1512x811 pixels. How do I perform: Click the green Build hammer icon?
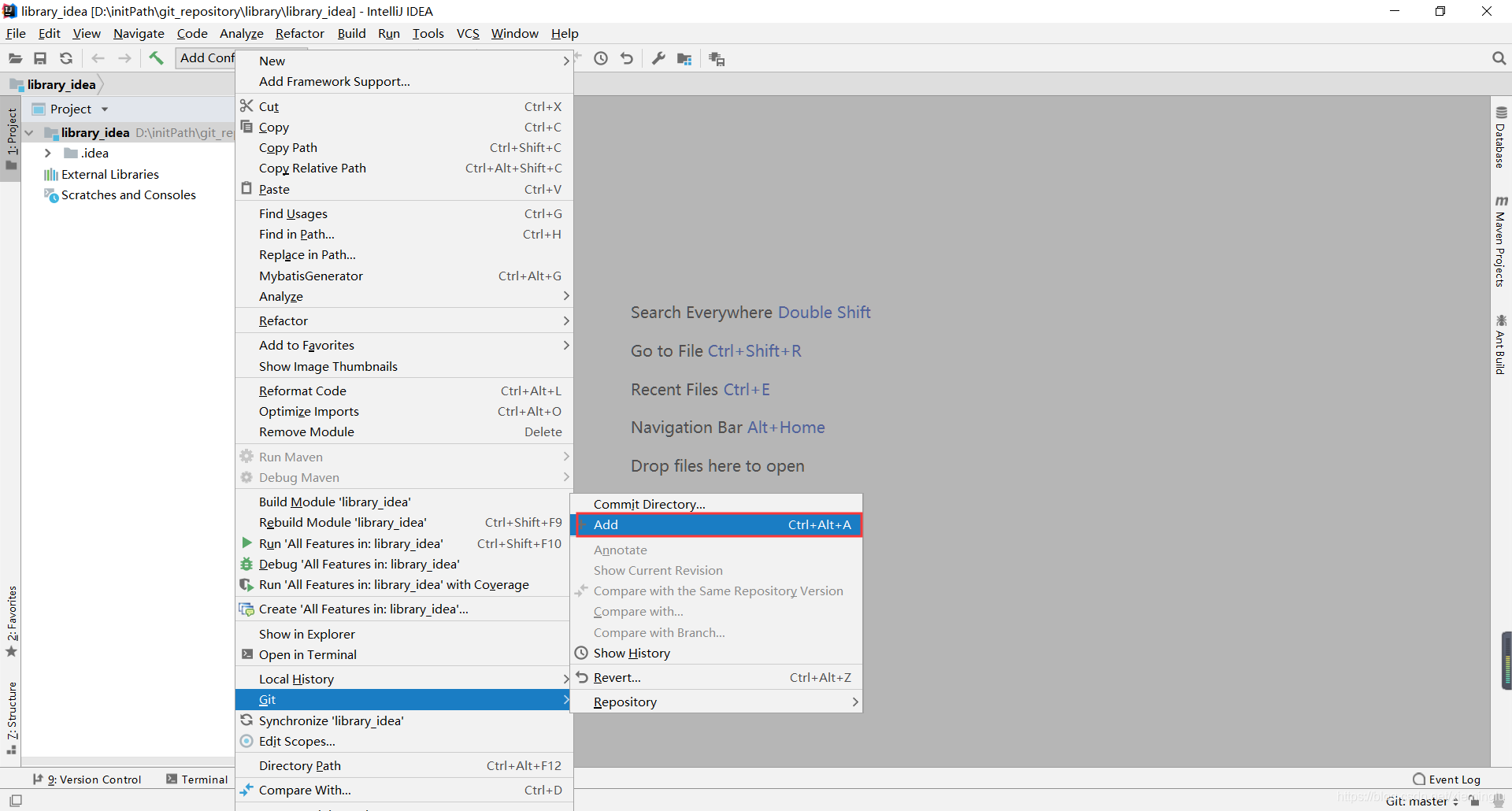pos(156,58)
